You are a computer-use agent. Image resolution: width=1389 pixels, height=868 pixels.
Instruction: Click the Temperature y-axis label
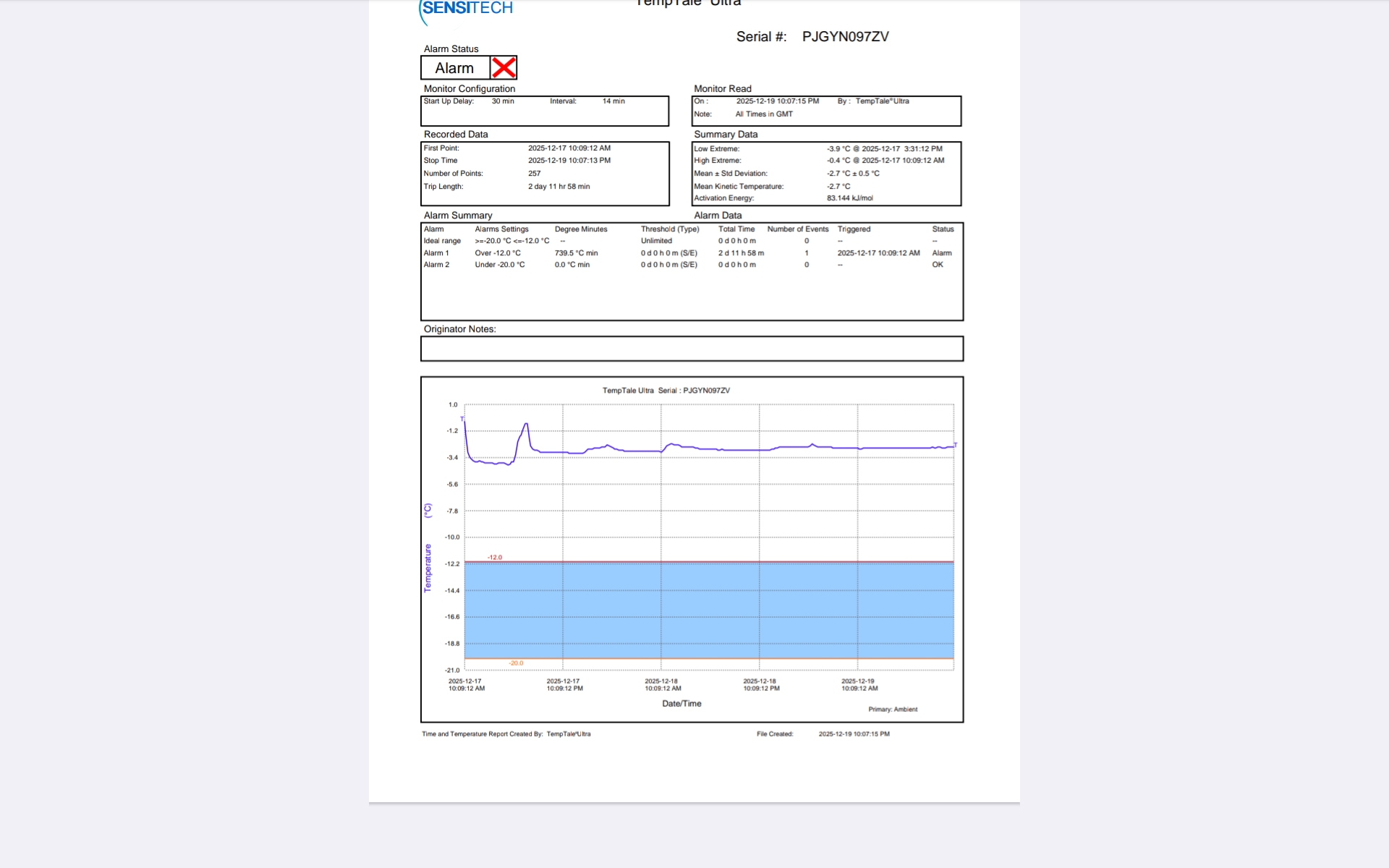[428, 568]
